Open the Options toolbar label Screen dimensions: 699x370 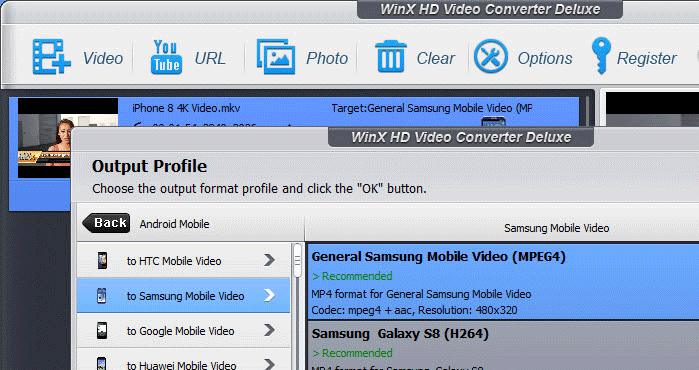click(545, 58)
